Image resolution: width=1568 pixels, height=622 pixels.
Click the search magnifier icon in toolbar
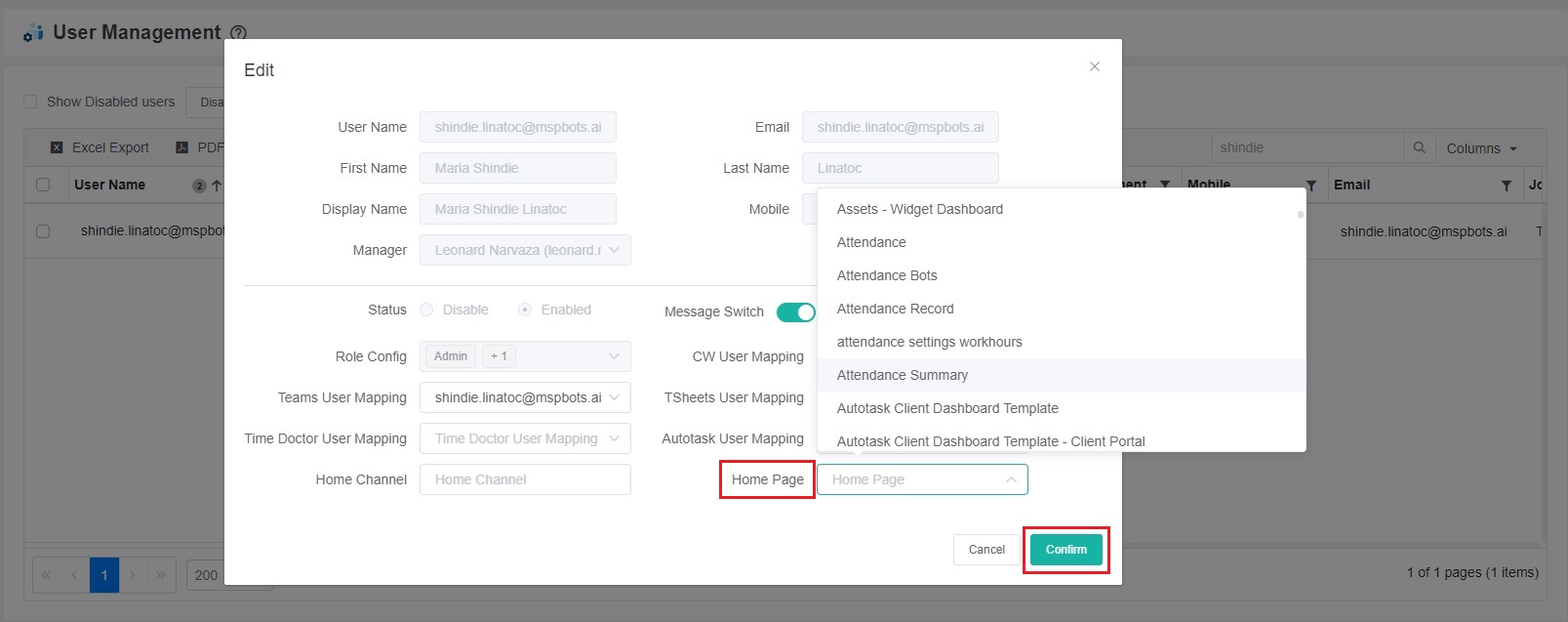click(x=1419, y=147)
